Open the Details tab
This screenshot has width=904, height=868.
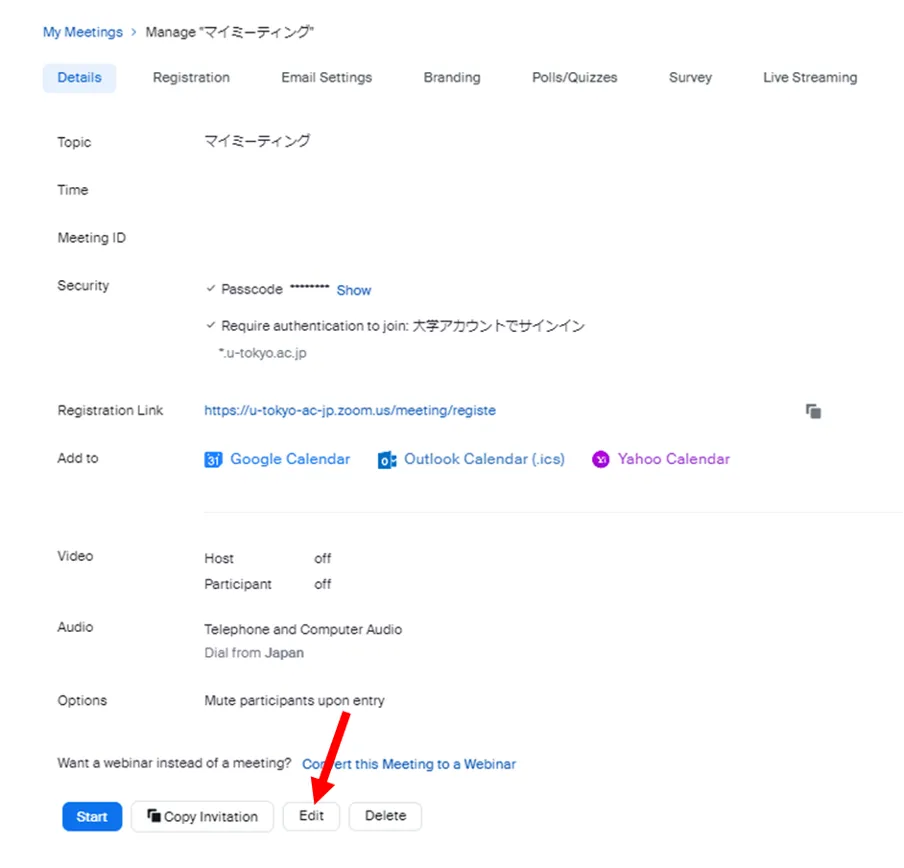[79, 78]
